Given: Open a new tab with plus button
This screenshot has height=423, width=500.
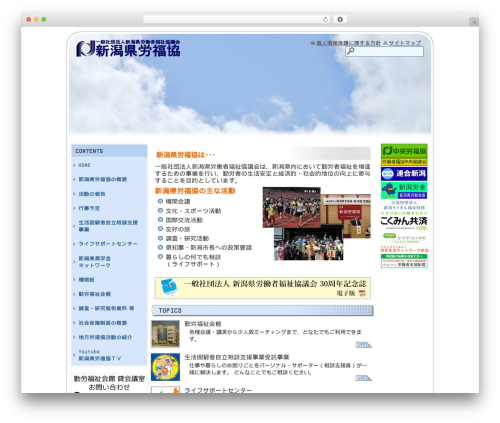Looking at the screenshot, I should tap(474, 22).
